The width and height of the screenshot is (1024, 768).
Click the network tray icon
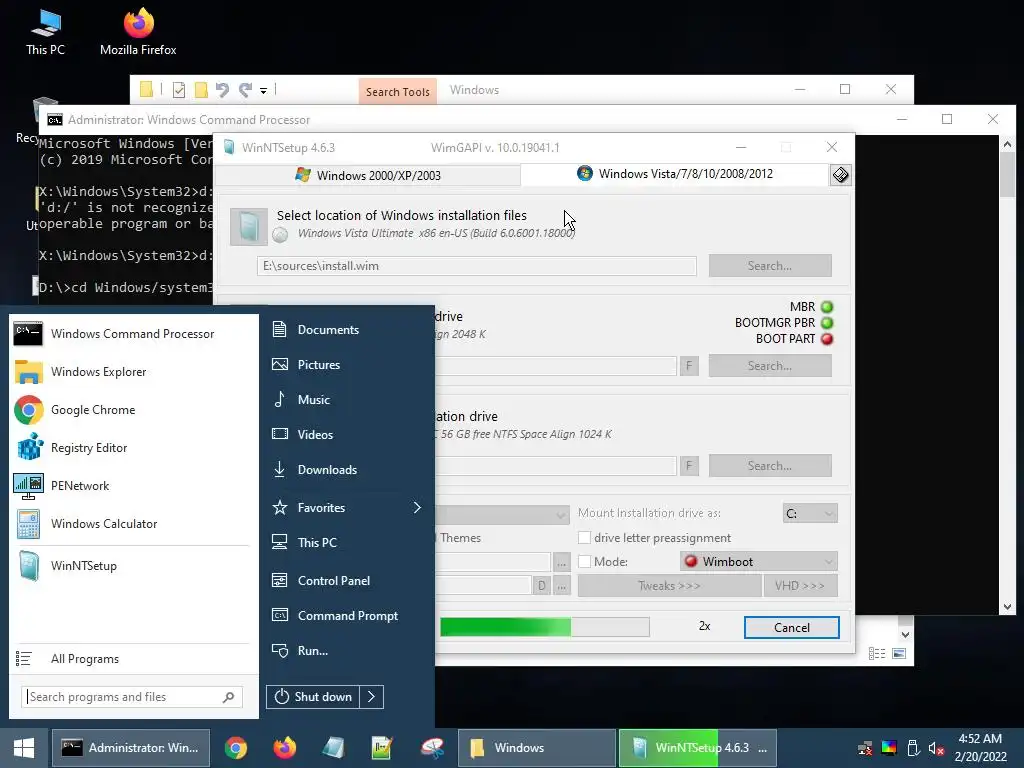click(865, 748)
